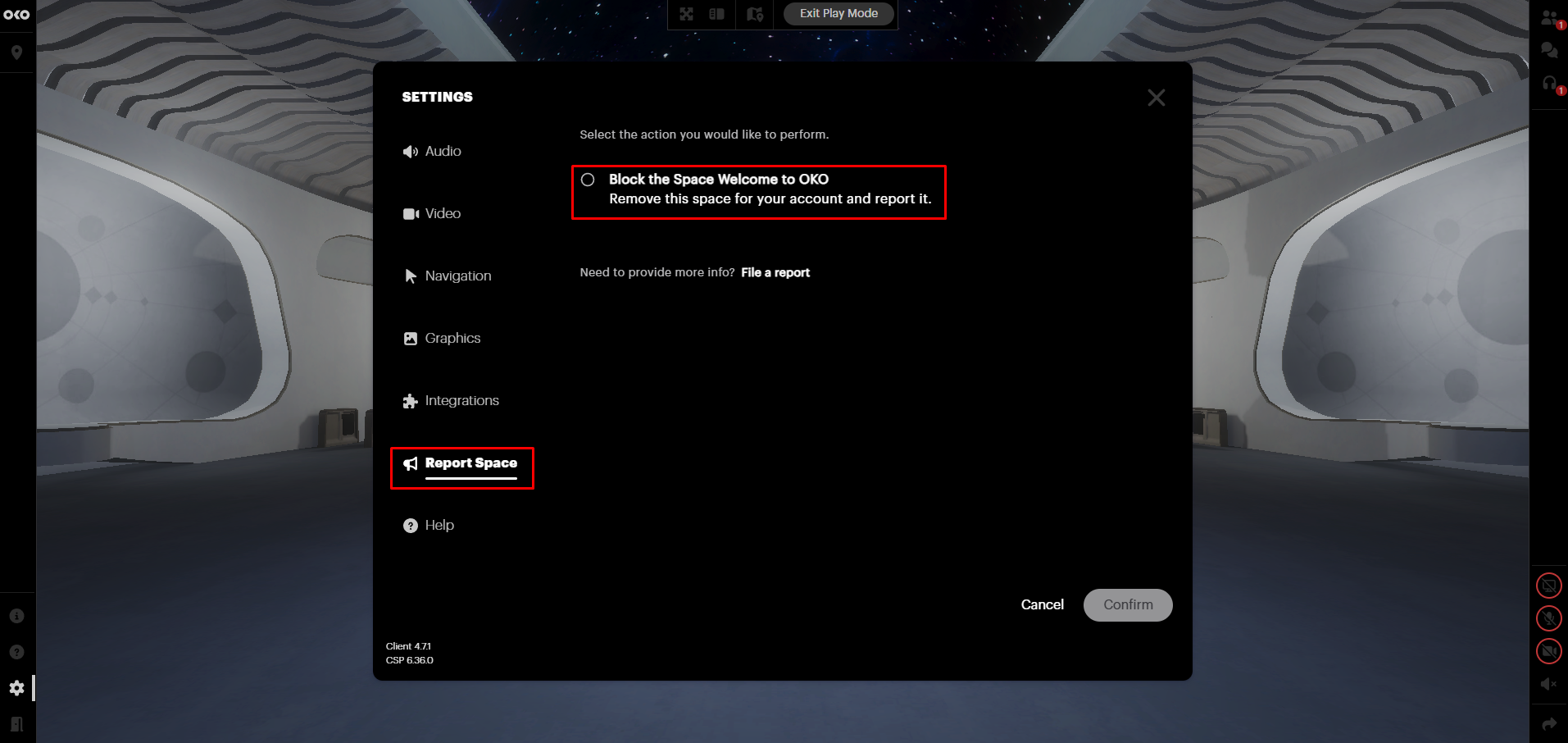
Task: Click the exit door icon in sidebar
Action: pos(16,724)
